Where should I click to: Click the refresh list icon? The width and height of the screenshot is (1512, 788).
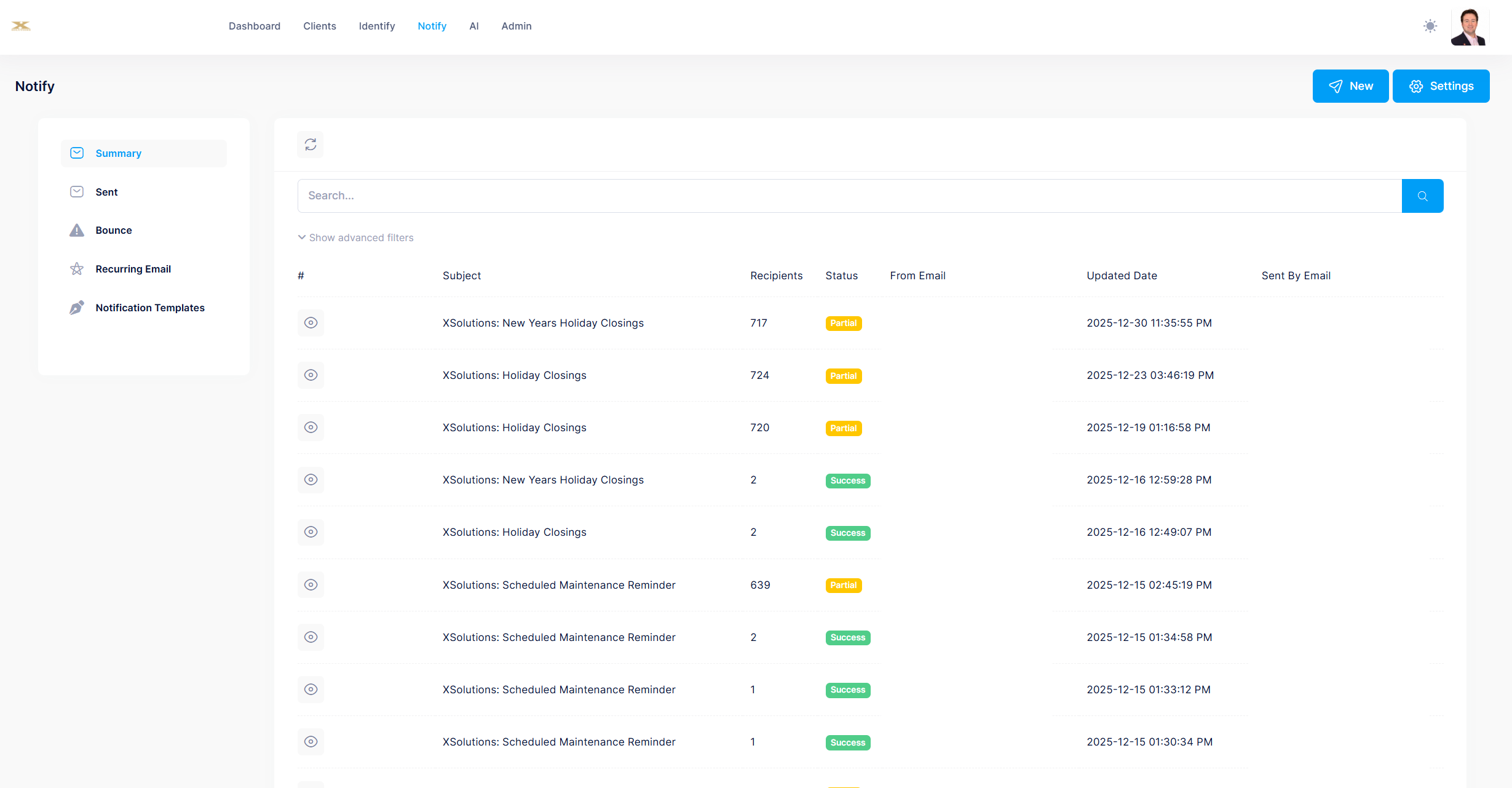[311, 145]
